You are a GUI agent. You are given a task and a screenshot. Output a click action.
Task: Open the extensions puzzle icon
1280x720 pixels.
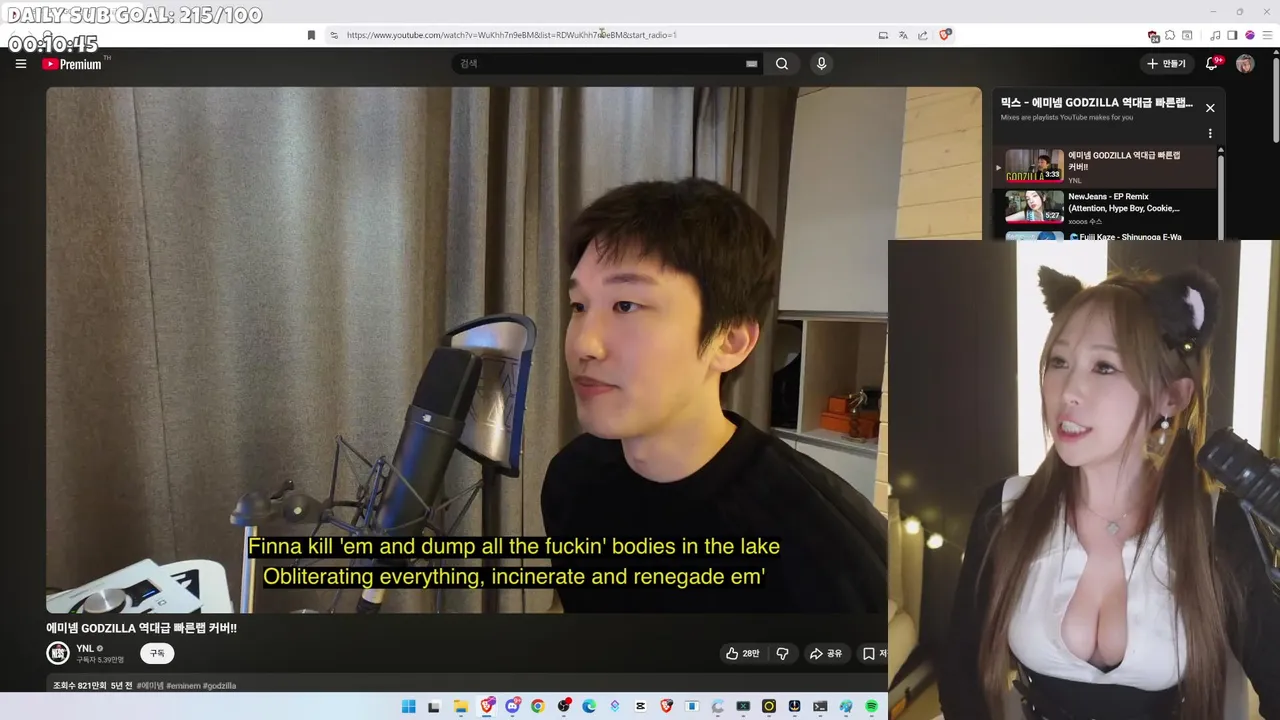tap(1170, 35)
